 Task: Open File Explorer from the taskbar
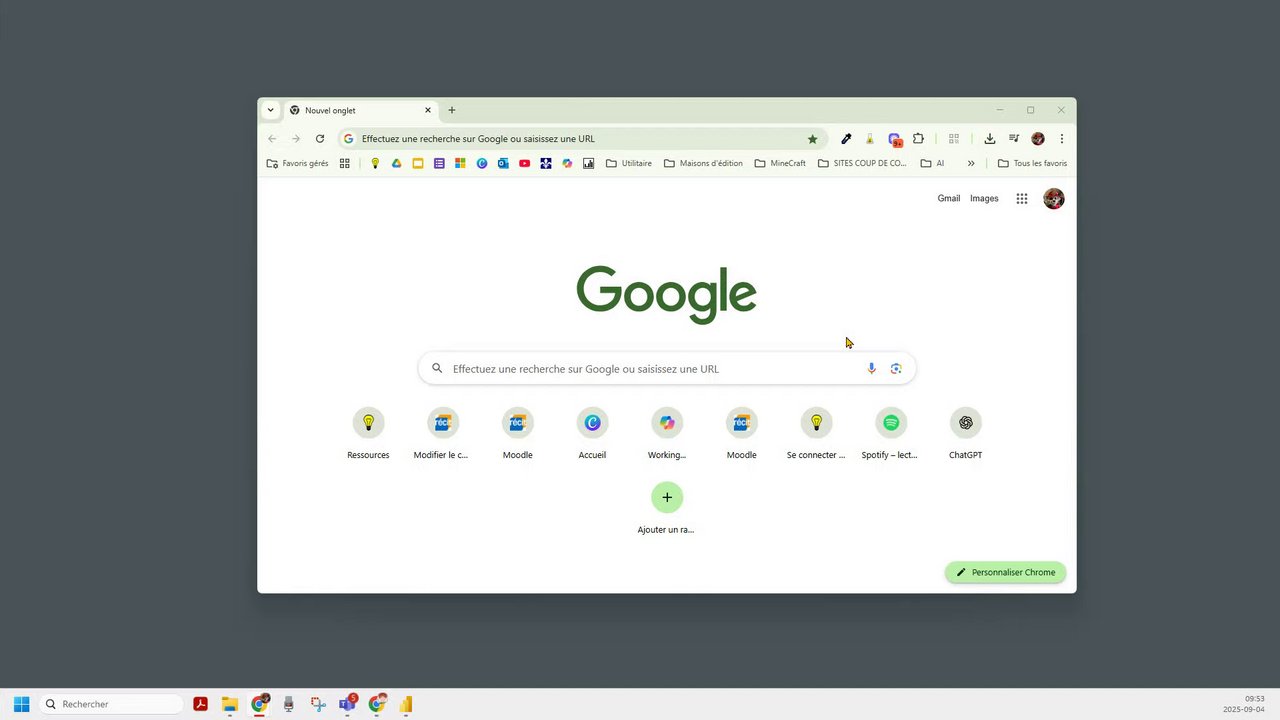tap(230, 704)
